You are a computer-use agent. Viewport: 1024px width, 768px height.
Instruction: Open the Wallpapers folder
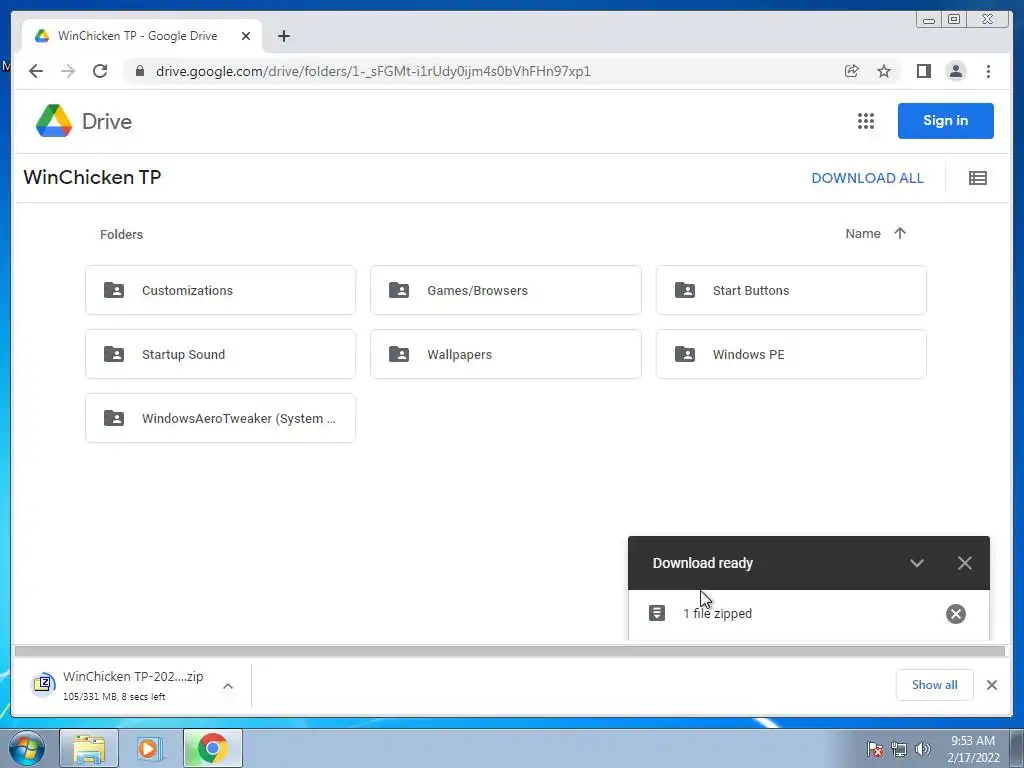click(x=505, y=354)
